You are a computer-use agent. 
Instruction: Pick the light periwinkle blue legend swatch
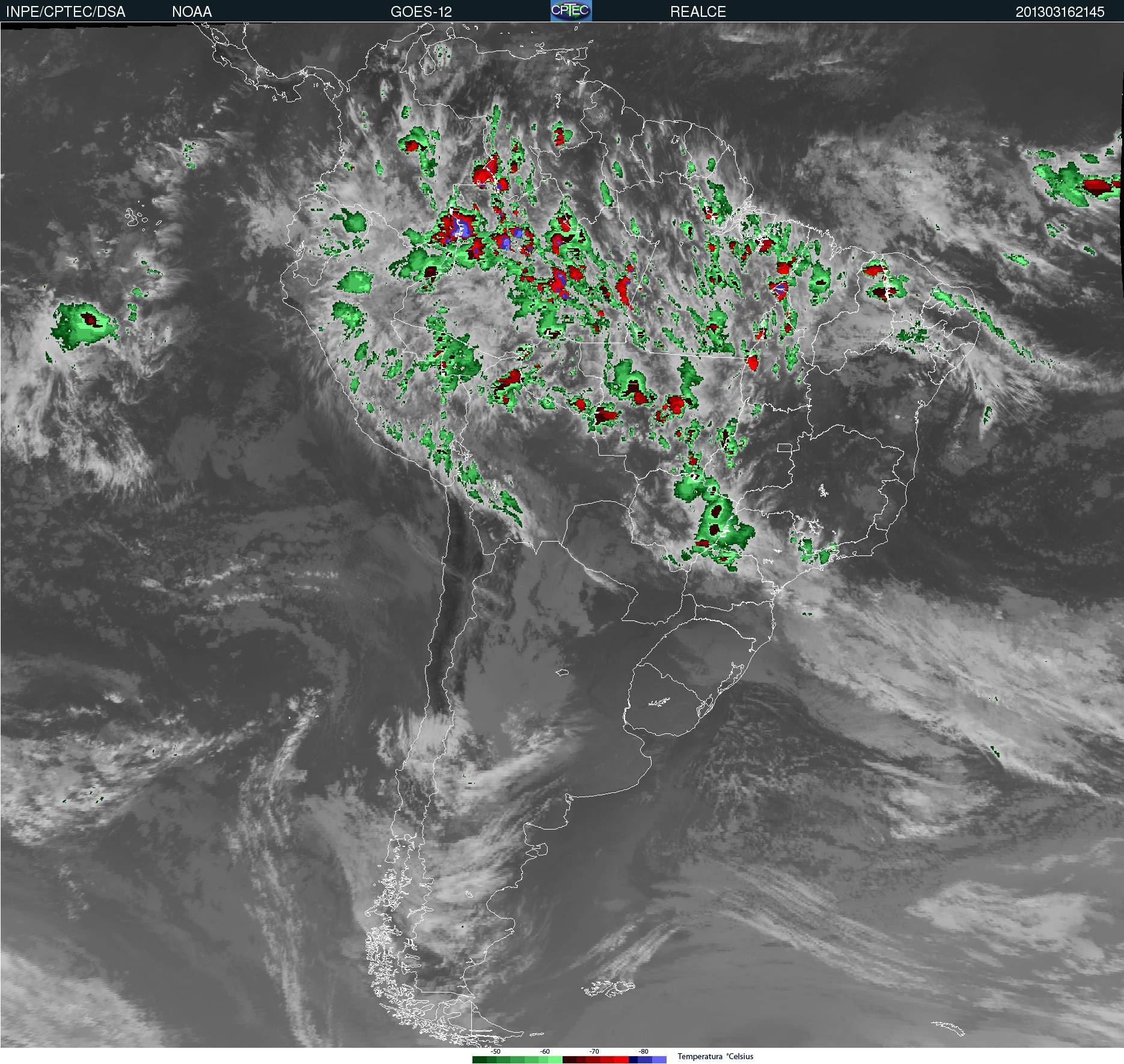tap(659, 1060)
